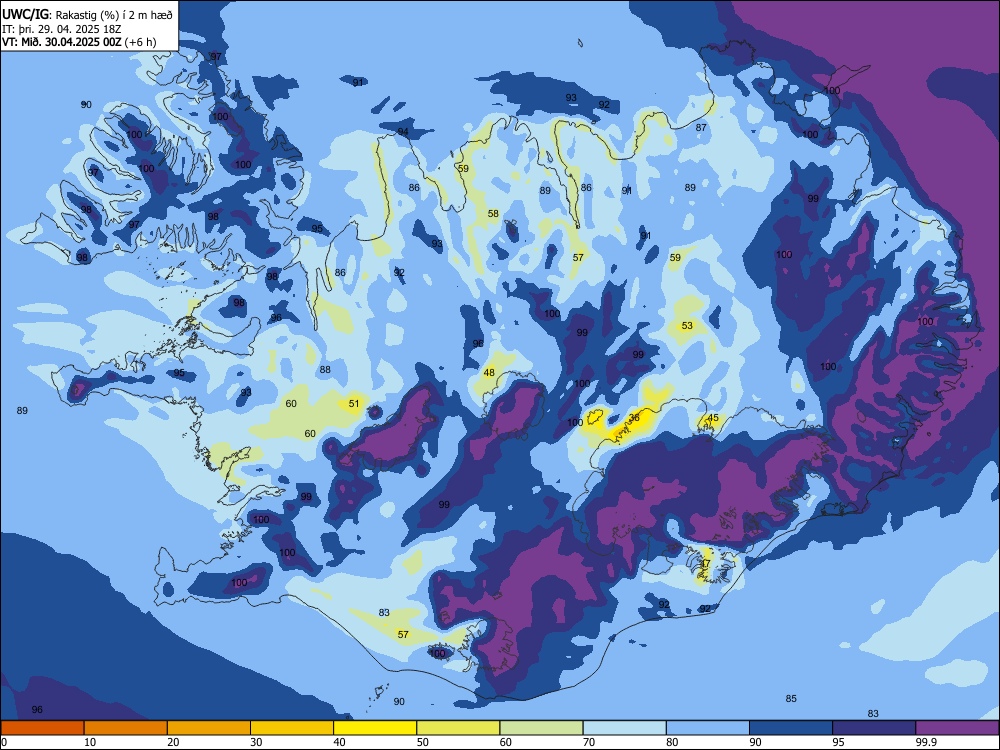This screenshot has width=1000, height=750.
Task: Click the humidity value 45 on the map
Action: (713, 418)
